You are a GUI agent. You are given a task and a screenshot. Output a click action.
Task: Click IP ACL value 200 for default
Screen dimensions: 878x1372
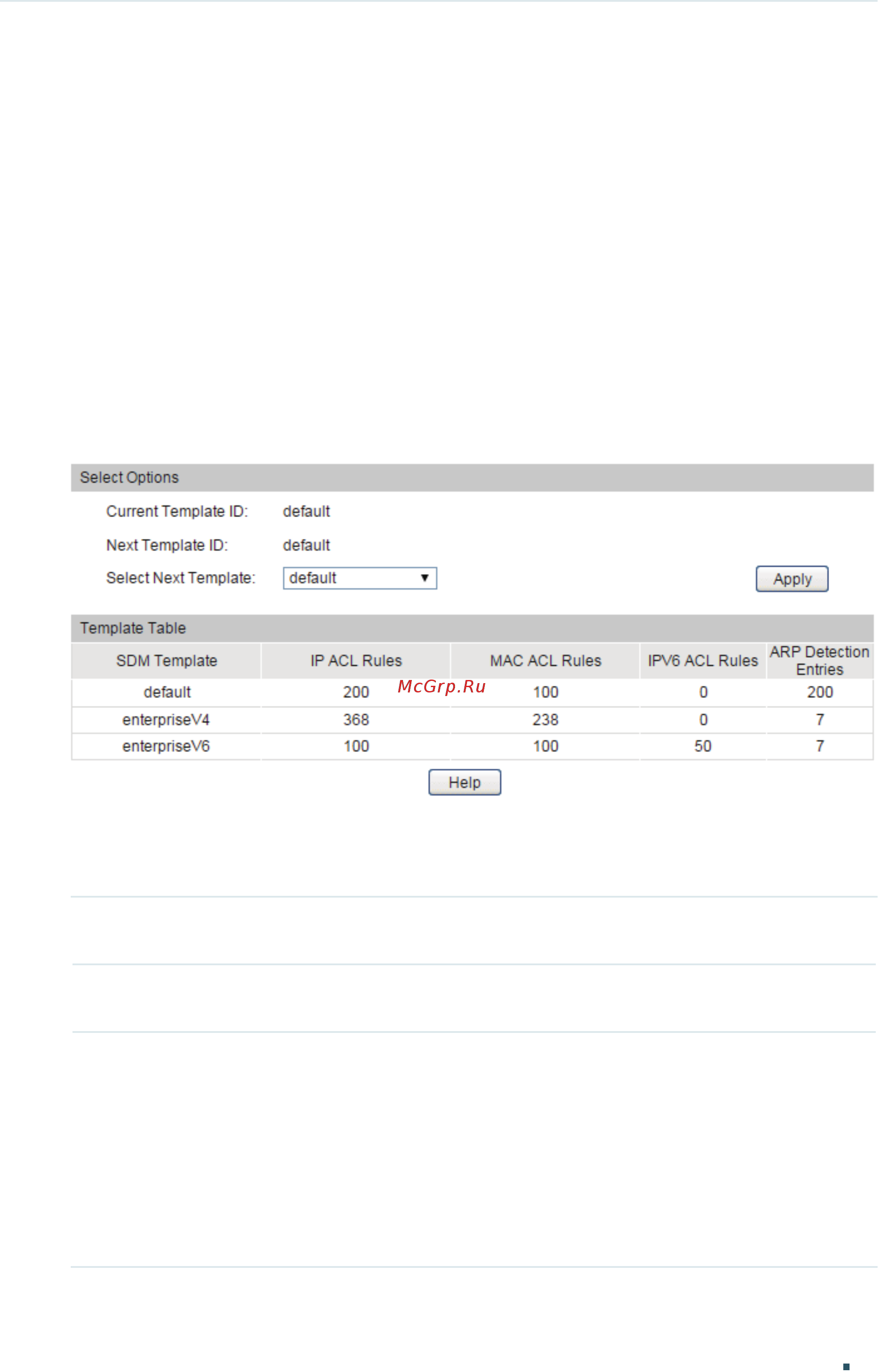coord(356,692)
